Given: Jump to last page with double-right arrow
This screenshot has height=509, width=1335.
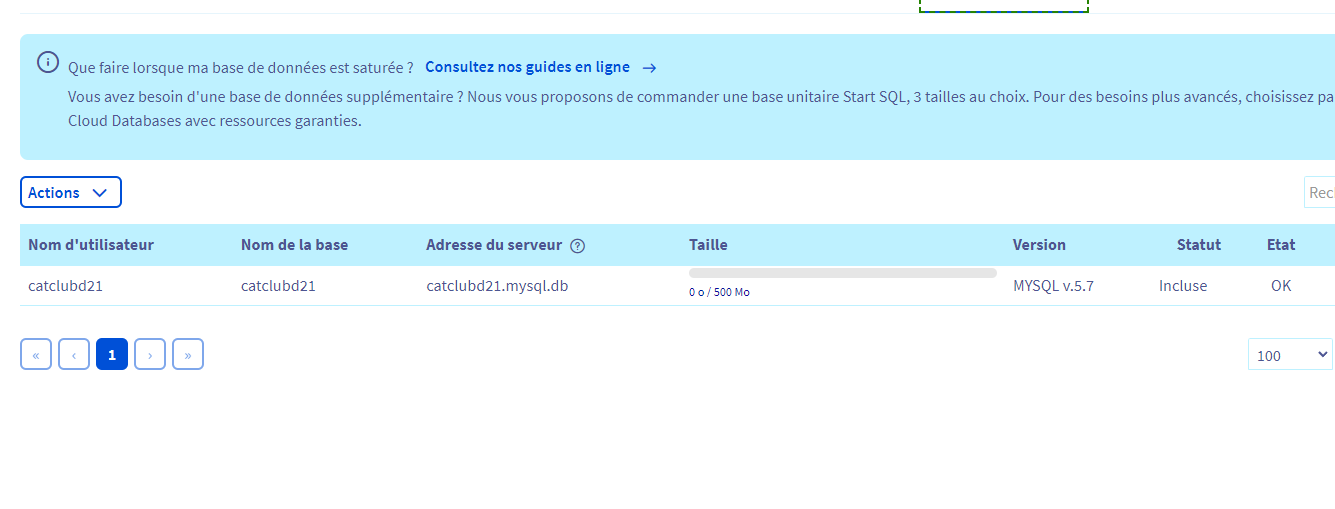Looking at the screenshot, I should (188, 355).
